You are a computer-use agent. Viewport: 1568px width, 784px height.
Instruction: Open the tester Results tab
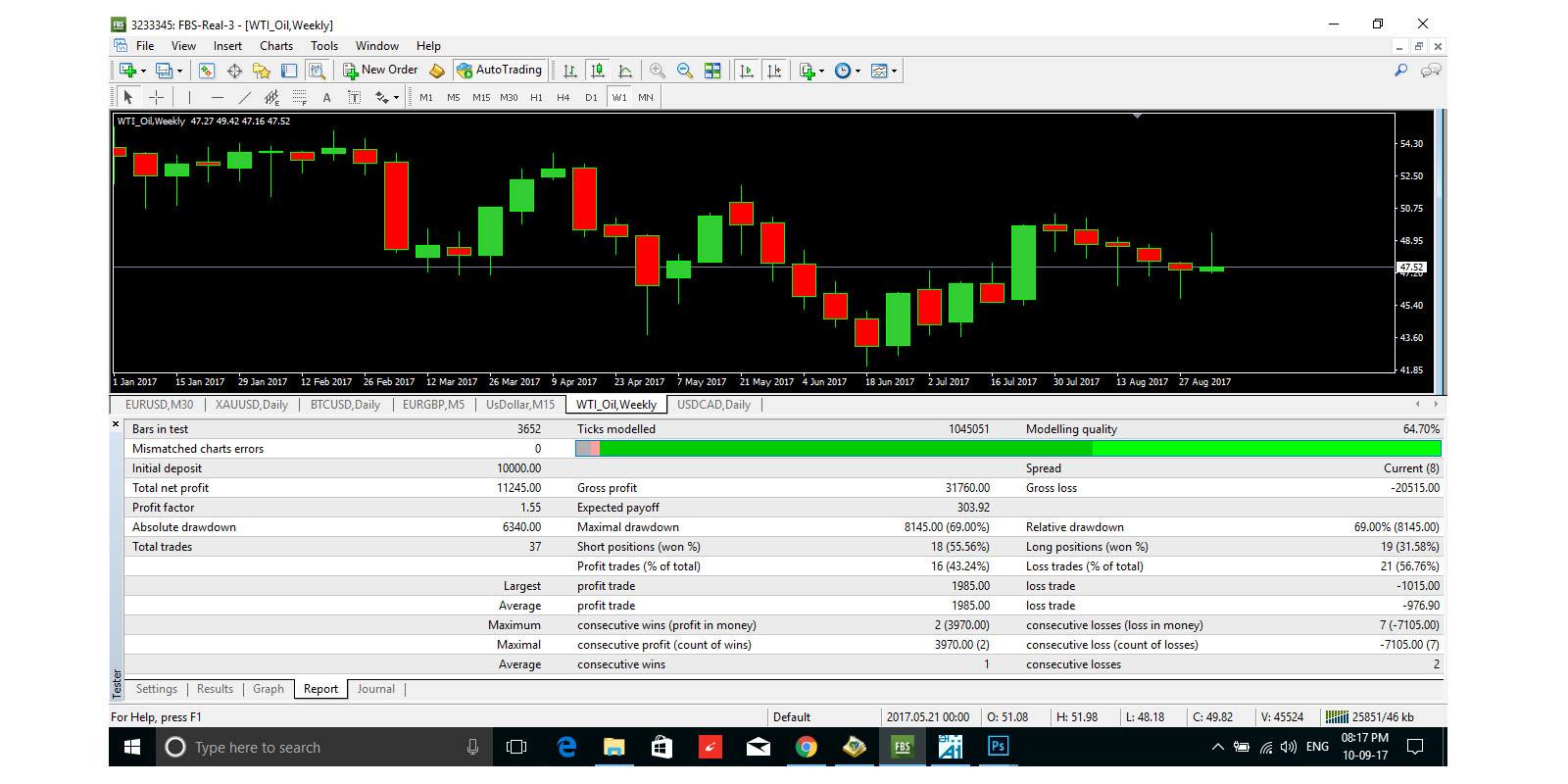click(215, 689)
